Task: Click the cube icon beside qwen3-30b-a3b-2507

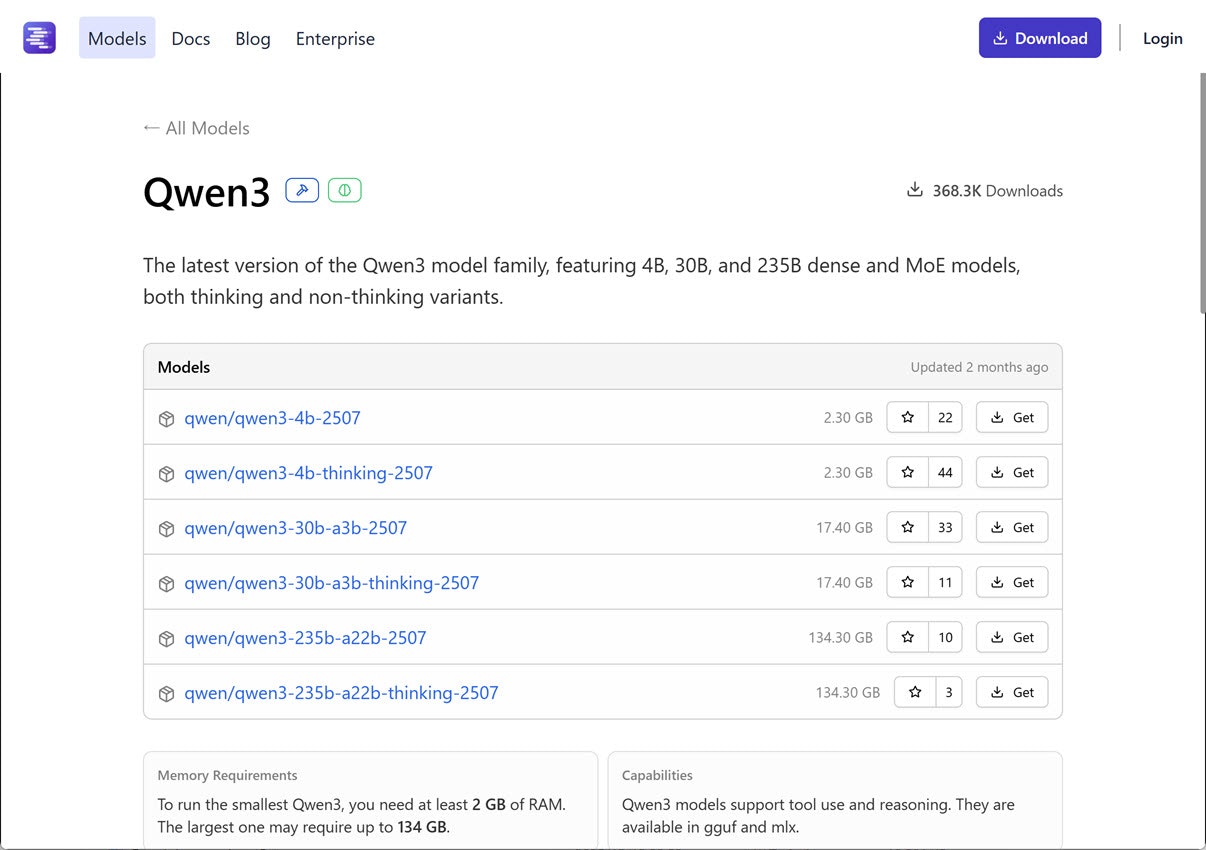Action: [167, 529]
